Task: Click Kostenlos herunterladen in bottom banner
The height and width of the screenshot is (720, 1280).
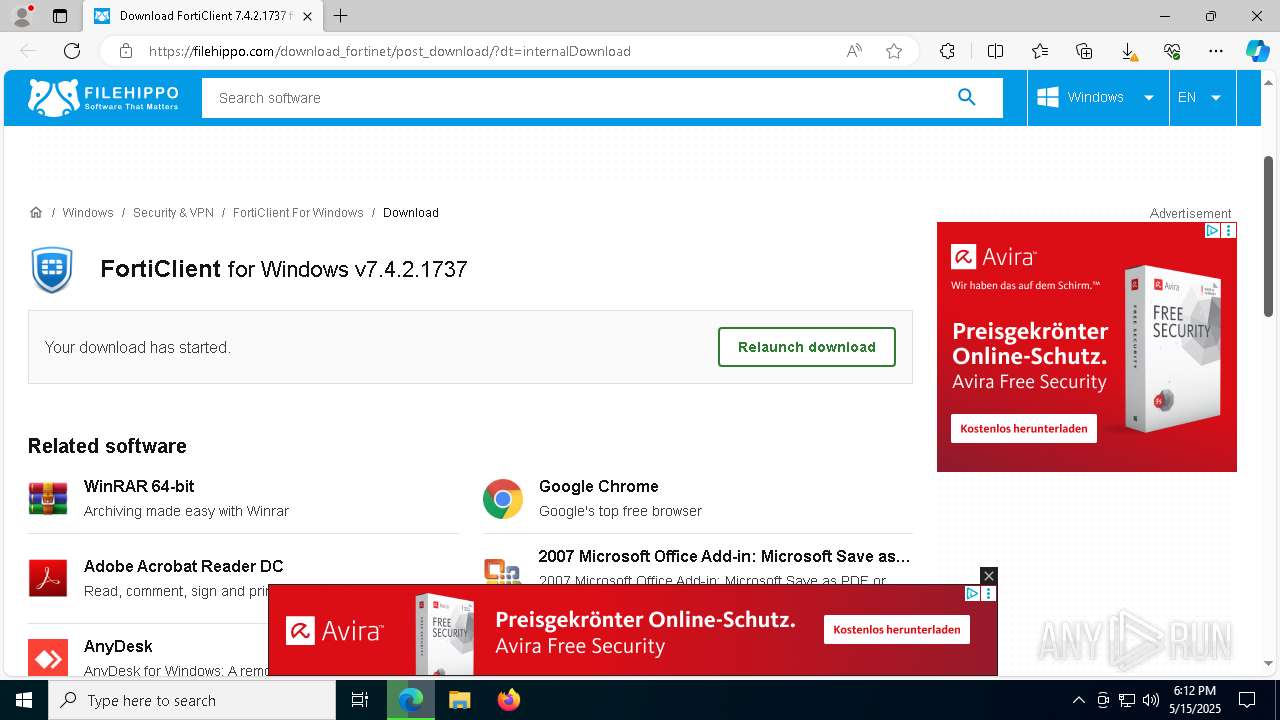Action: pyautogui.click(x=897, y=629)
